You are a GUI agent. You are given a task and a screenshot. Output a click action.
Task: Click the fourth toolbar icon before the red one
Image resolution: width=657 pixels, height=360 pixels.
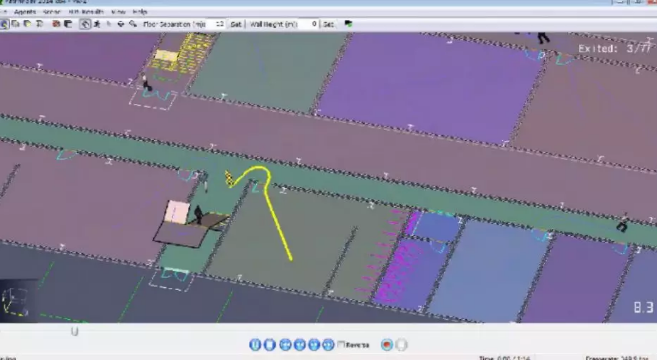point(39,24)
